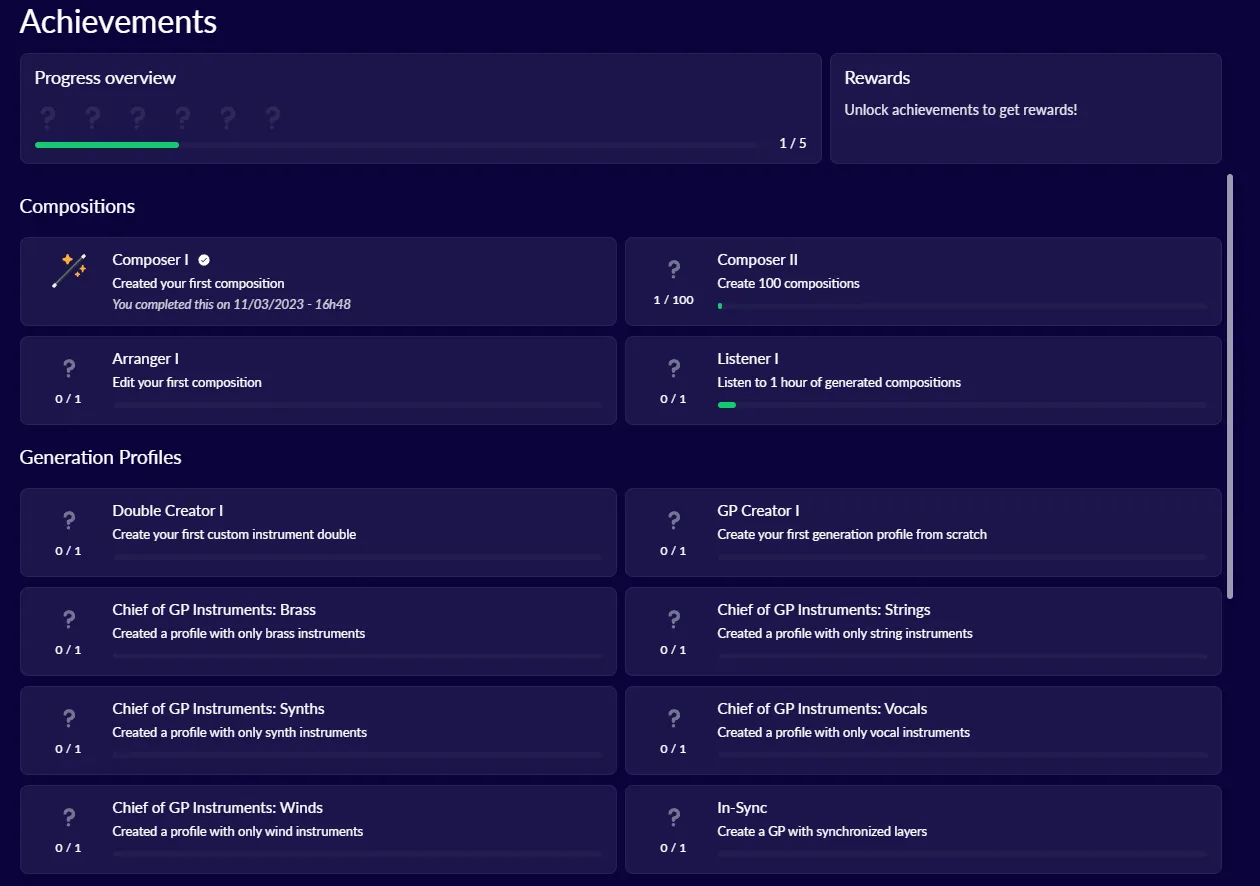Click the Composer II title
This screenshot has height=886, width=1260.
757,260
